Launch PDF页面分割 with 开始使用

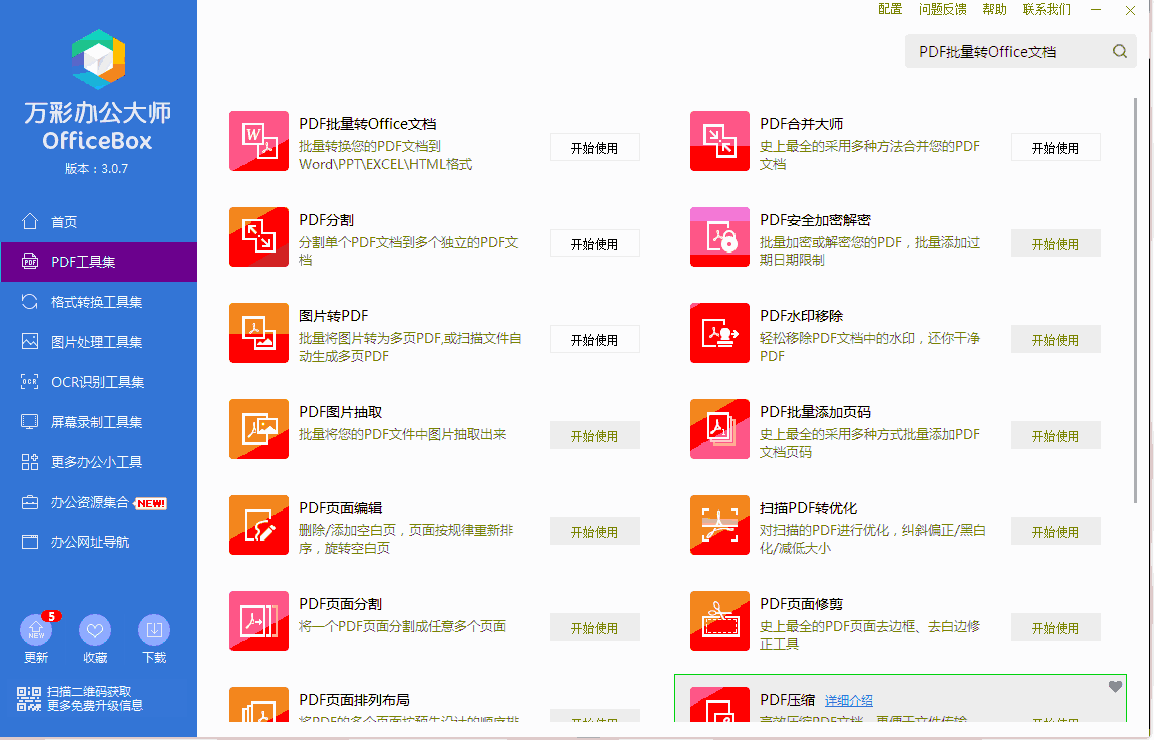coord(595,627)
